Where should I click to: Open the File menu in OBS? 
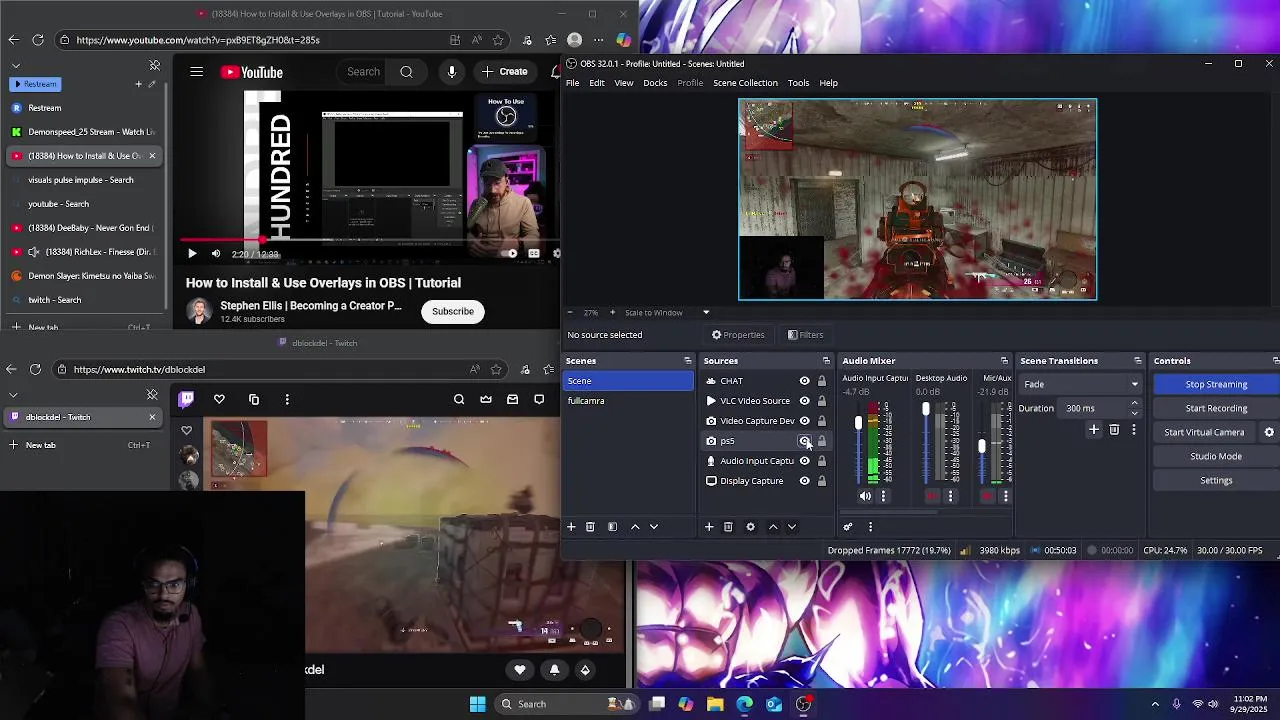pyautogui.click(x=572, y=83)
